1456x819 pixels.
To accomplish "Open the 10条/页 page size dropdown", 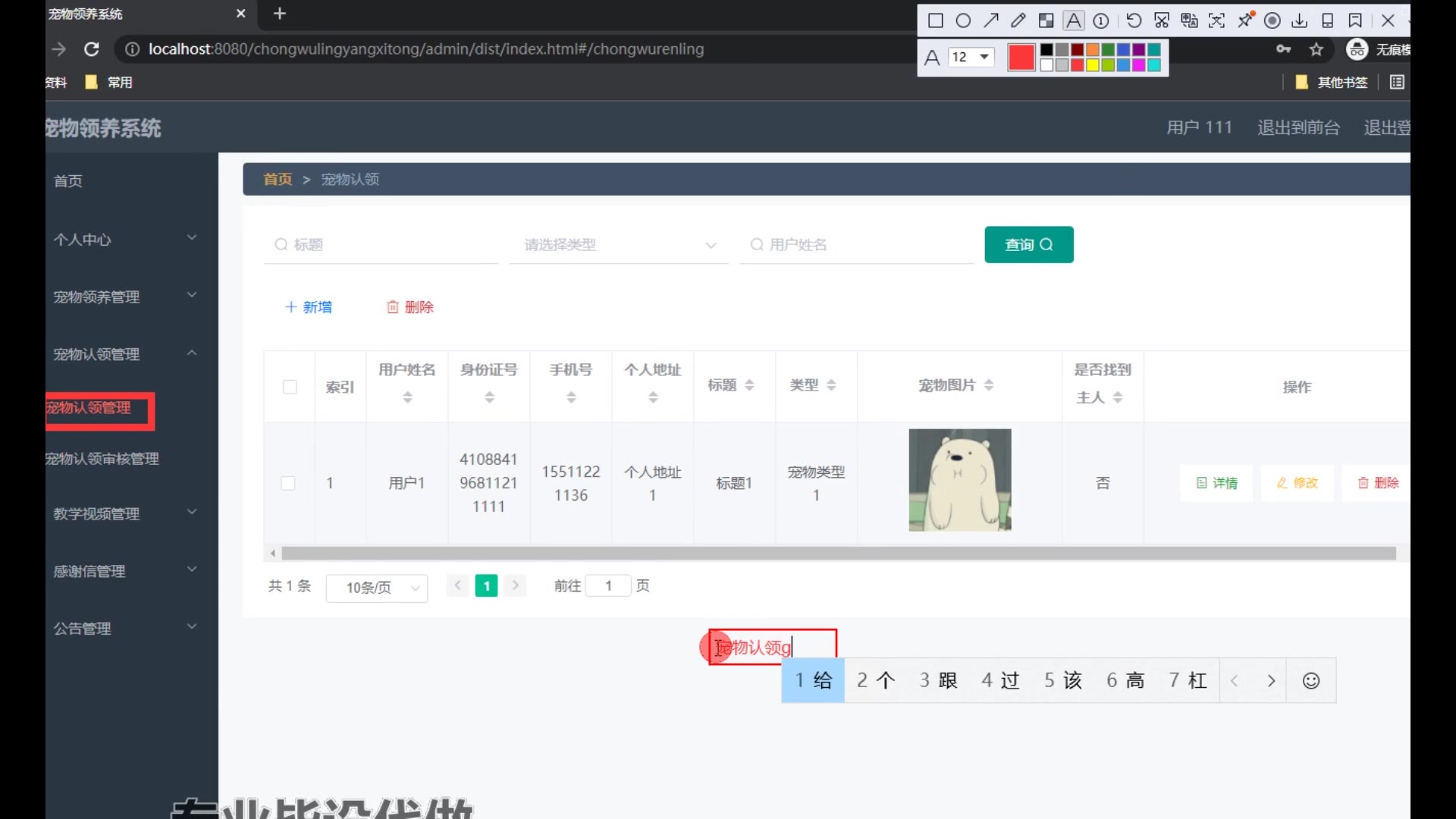I will tap(377, 588).
